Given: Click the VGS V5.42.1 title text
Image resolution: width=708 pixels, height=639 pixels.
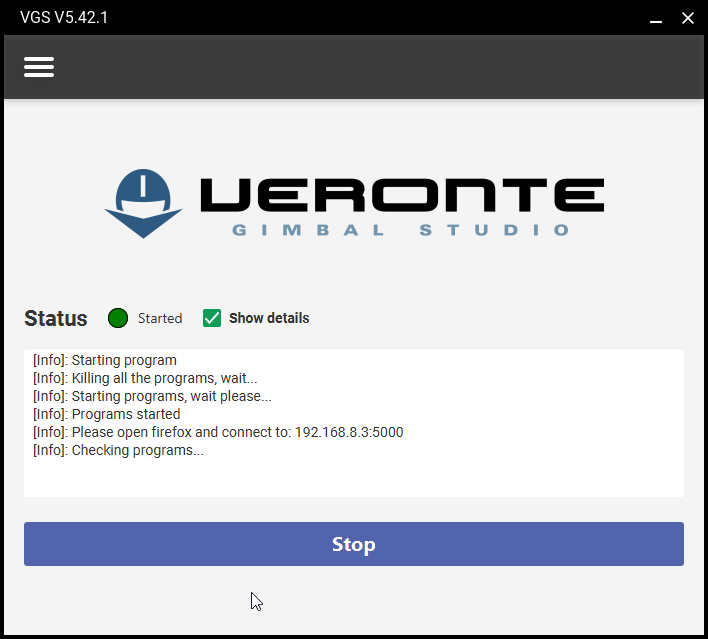Looking at the screenshot, I should (x=64, y=18).
